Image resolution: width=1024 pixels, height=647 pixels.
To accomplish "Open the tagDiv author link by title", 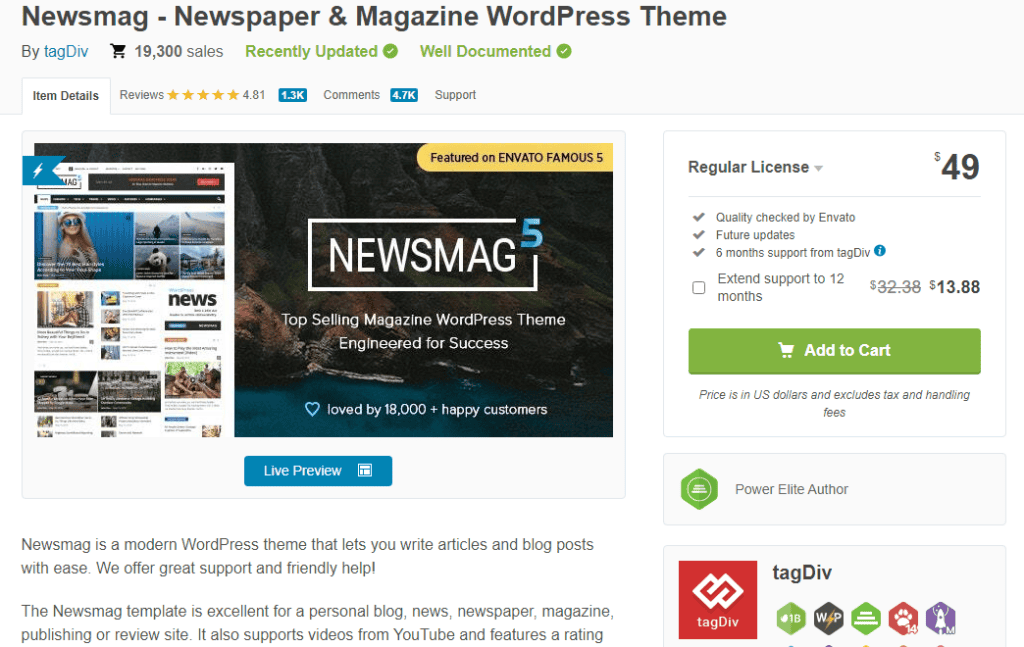I will [x=66, y=52].
